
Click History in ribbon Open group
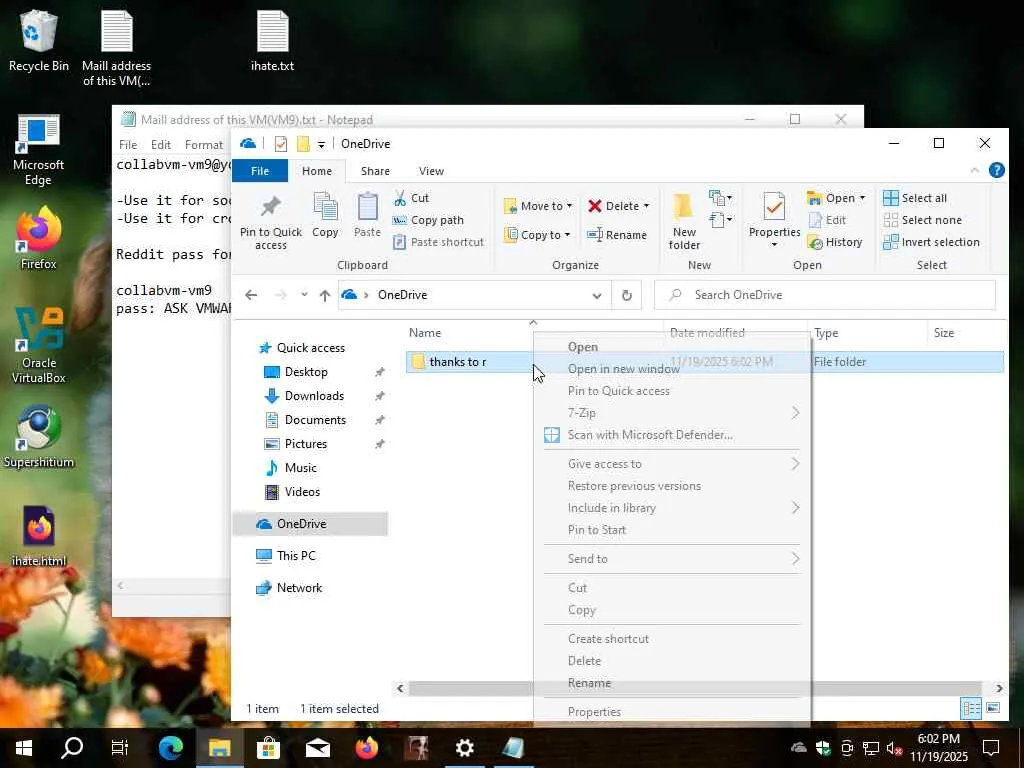tap(835, 242)
